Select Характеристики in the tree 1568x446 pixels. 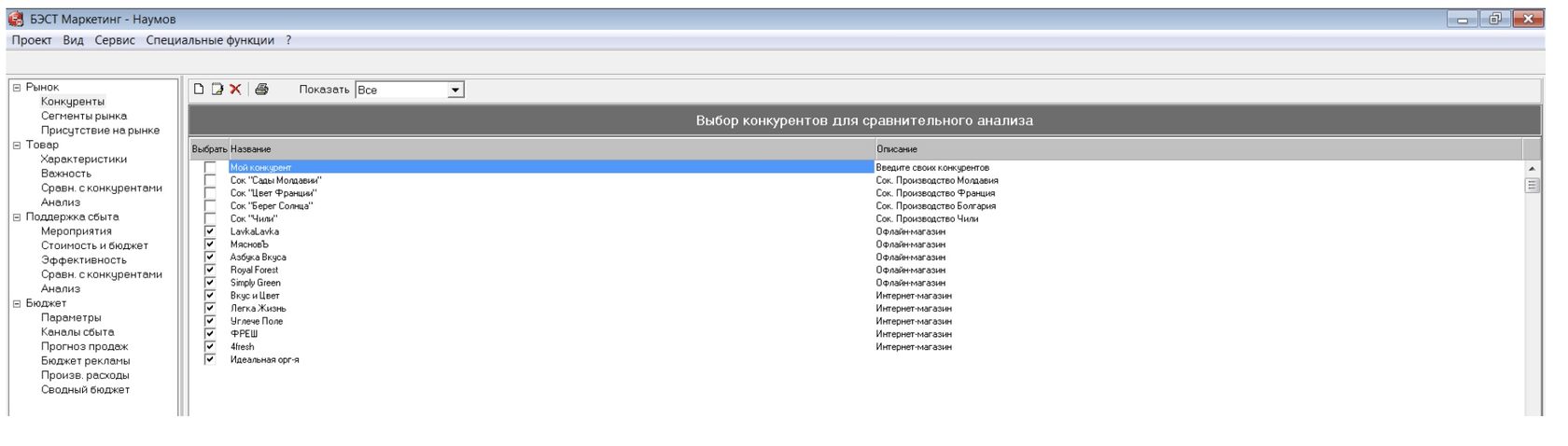(x=84, y=160)
